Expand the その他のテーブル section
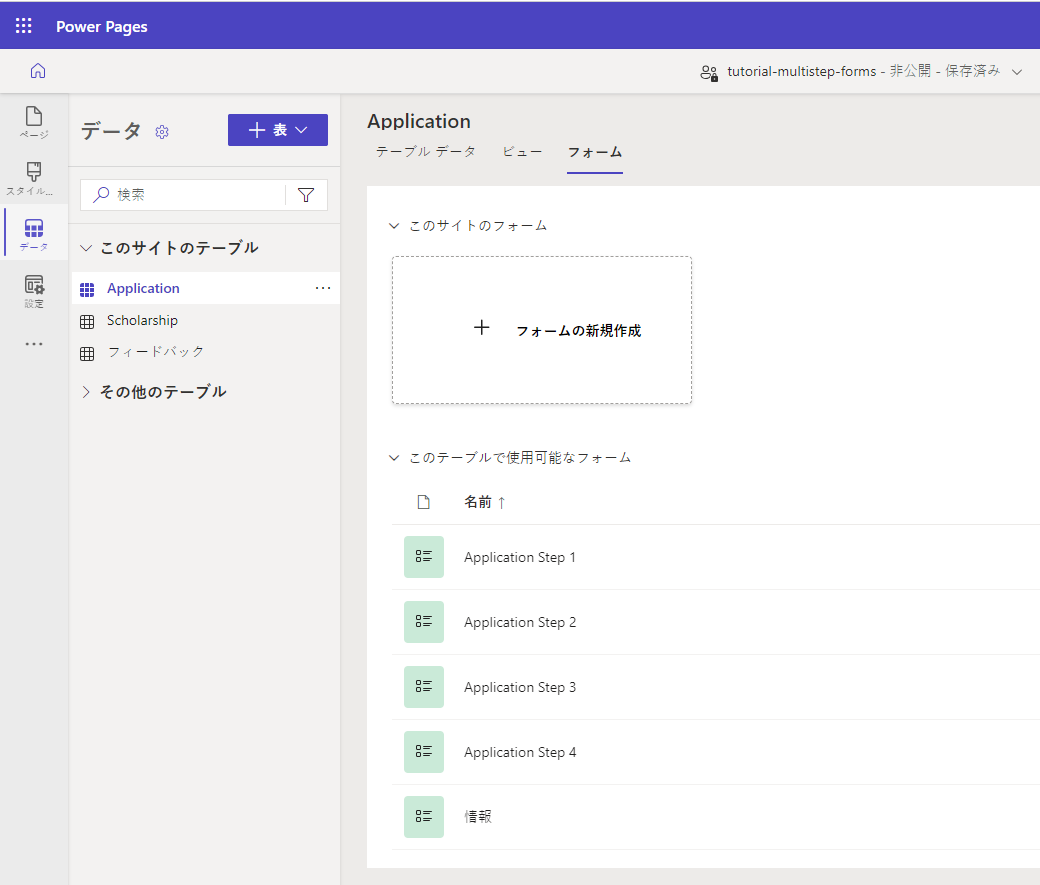 coord(86,391)
